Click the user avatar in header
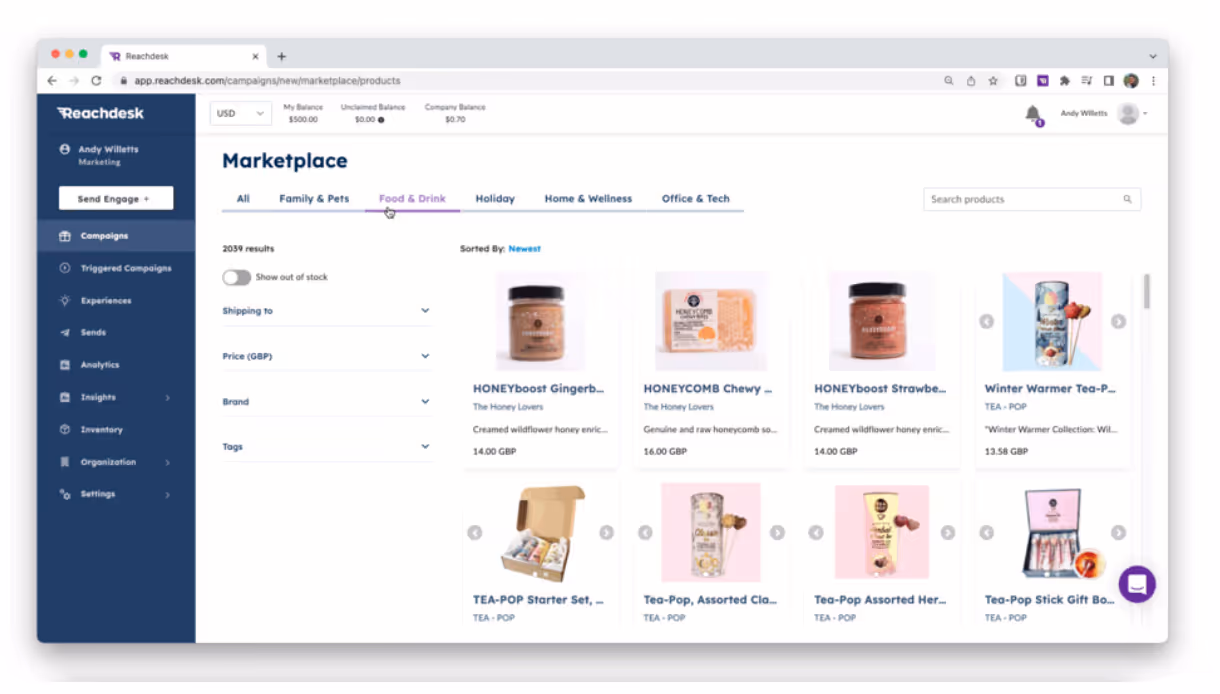The width and height of the screenshot is (1220, 694). [1128, 114]
